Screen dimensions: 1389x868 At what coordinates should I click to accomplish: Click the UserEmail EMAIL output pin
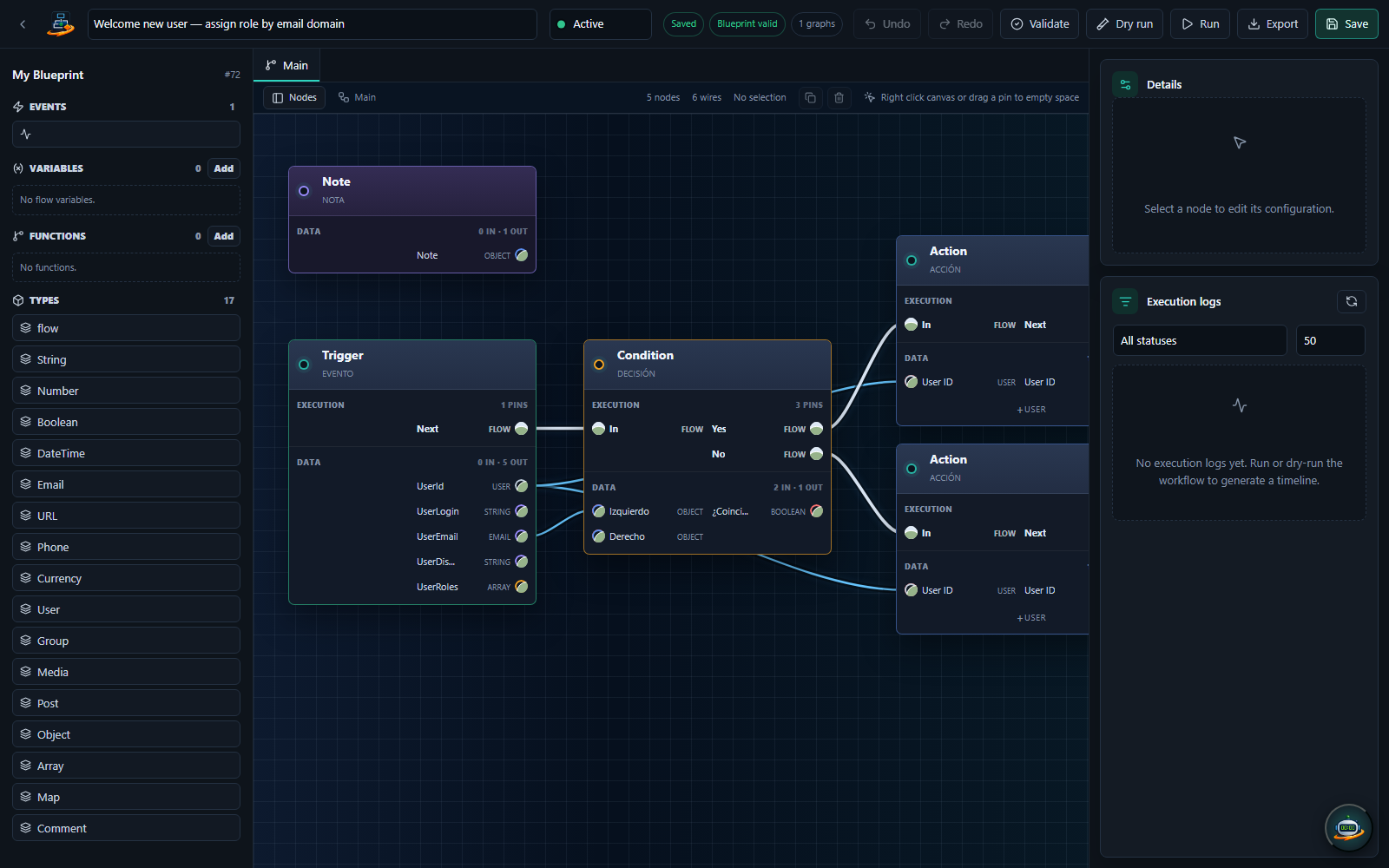[x=521, y=536]
